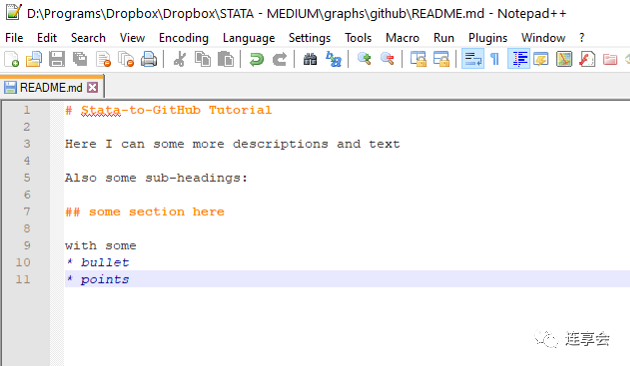Click the Replace icon
630x366 pixels.
333,59
